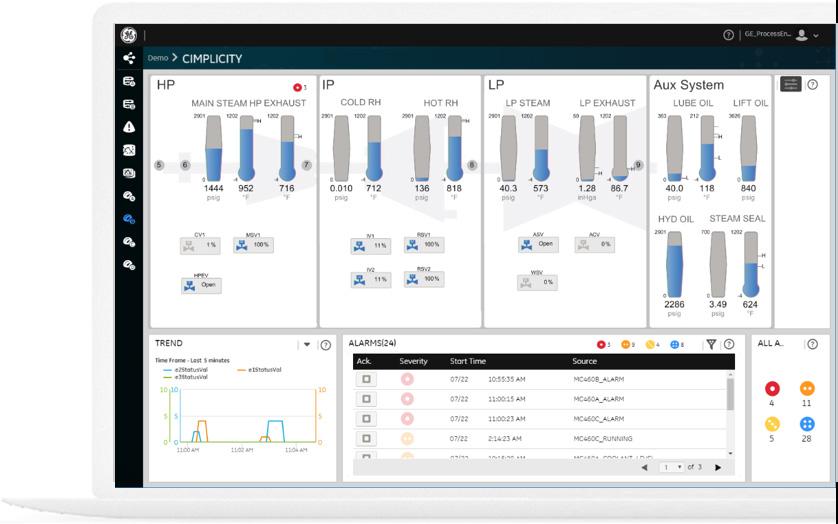This screenshot has height=524, width=838.
Task: Click help icon next to settings sliders
Action: (812, 84)
